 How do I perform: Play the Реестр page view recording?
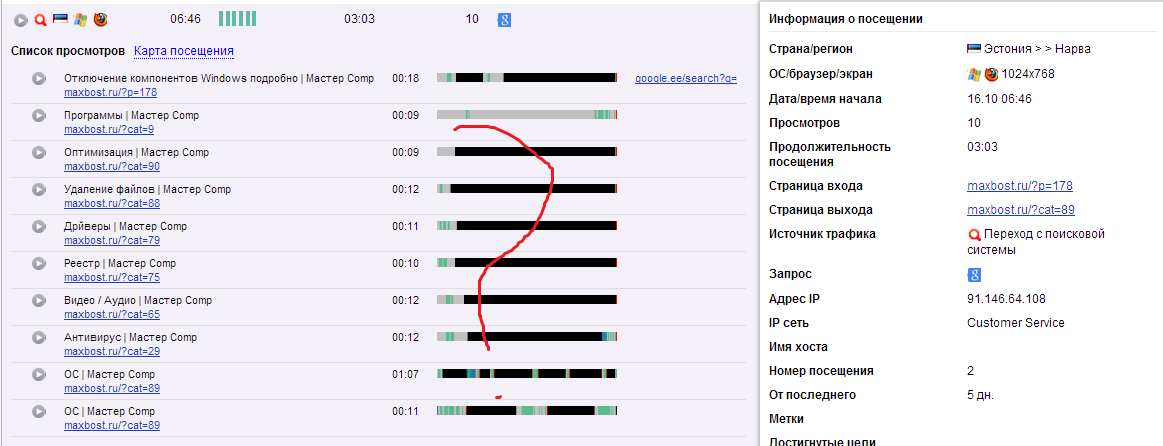(x=39, y=264)
